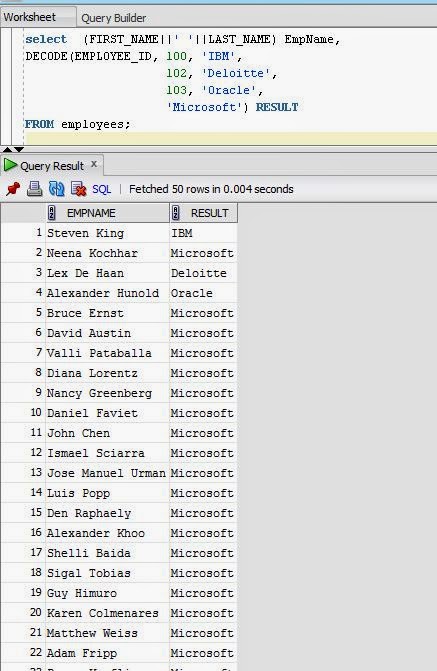Click the 'DECODE(EMPLOYEE_ID' text in the editor
Screen dimensions: 437x671
click(89, 56)
